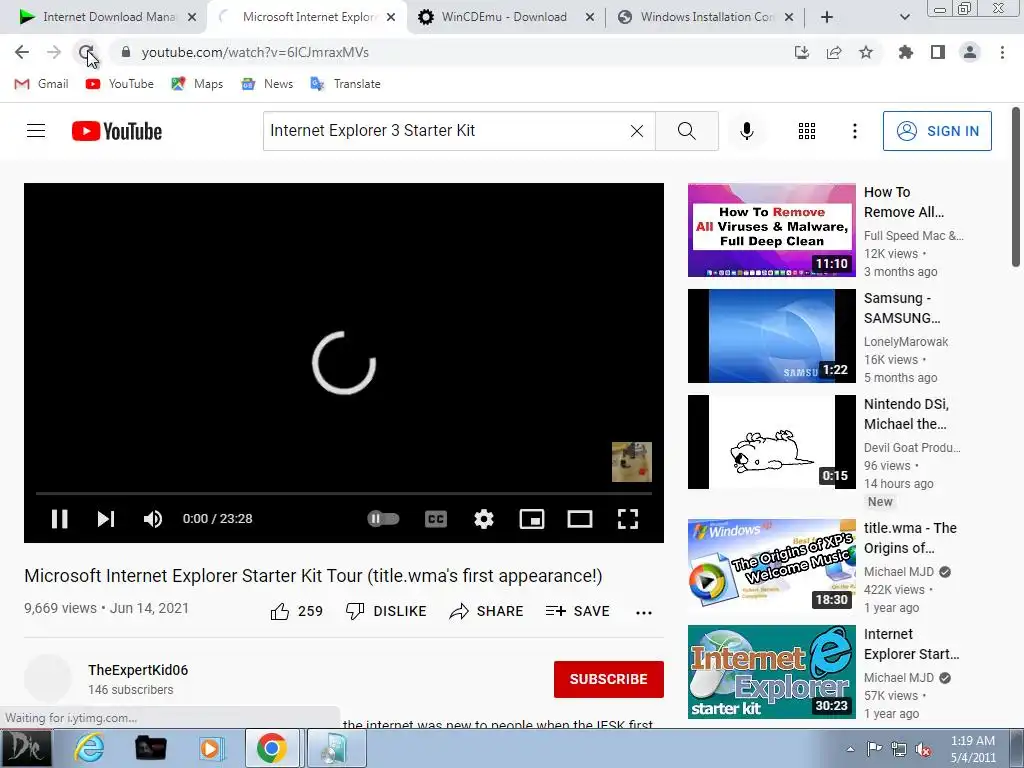The height and width of the screenshot is (768, 1024).
Task: Toggle the autoplay switch in player
Action: [383, 519]
